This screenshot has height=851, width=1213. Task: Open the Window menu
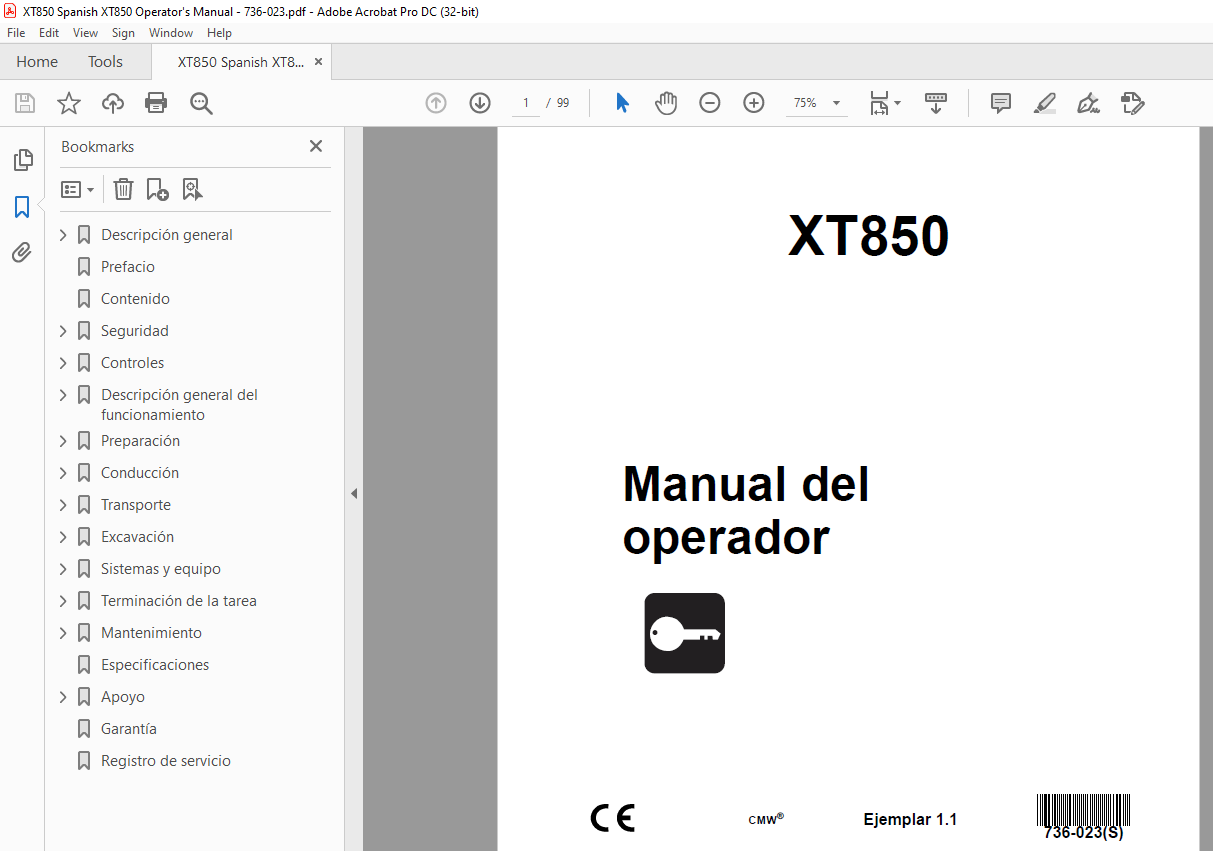171,33
